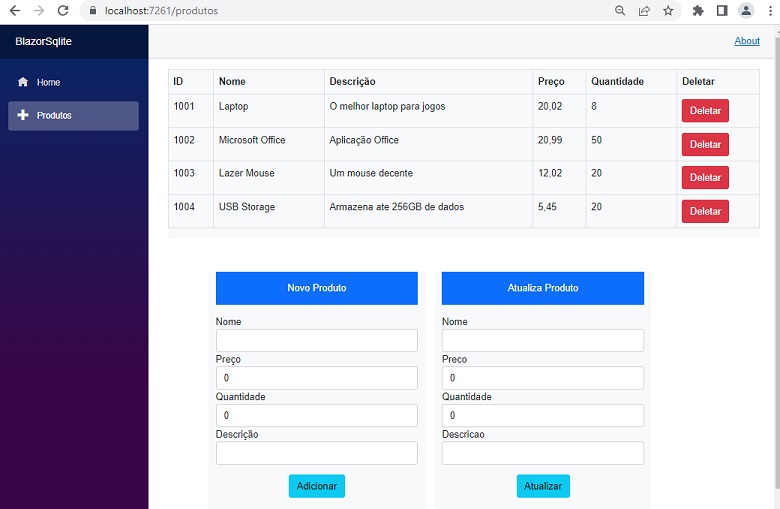Screen dimensions: 780x509
Task: Click the plus icon beside Produtos
Action: click(x=23, y=115)
